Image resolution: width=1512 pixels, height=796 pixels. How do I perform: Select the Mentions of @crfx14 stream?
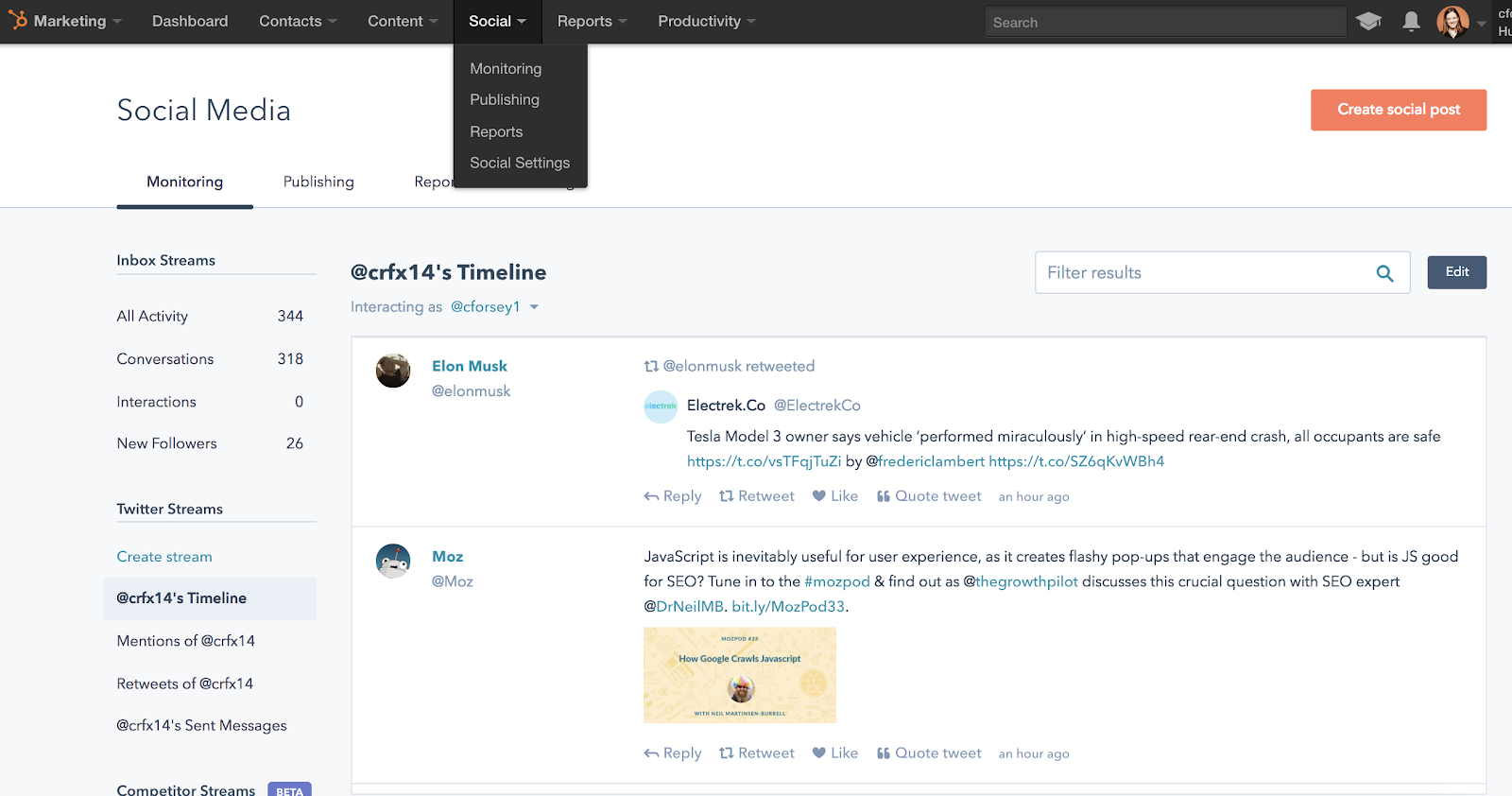[x=186, y=641]
